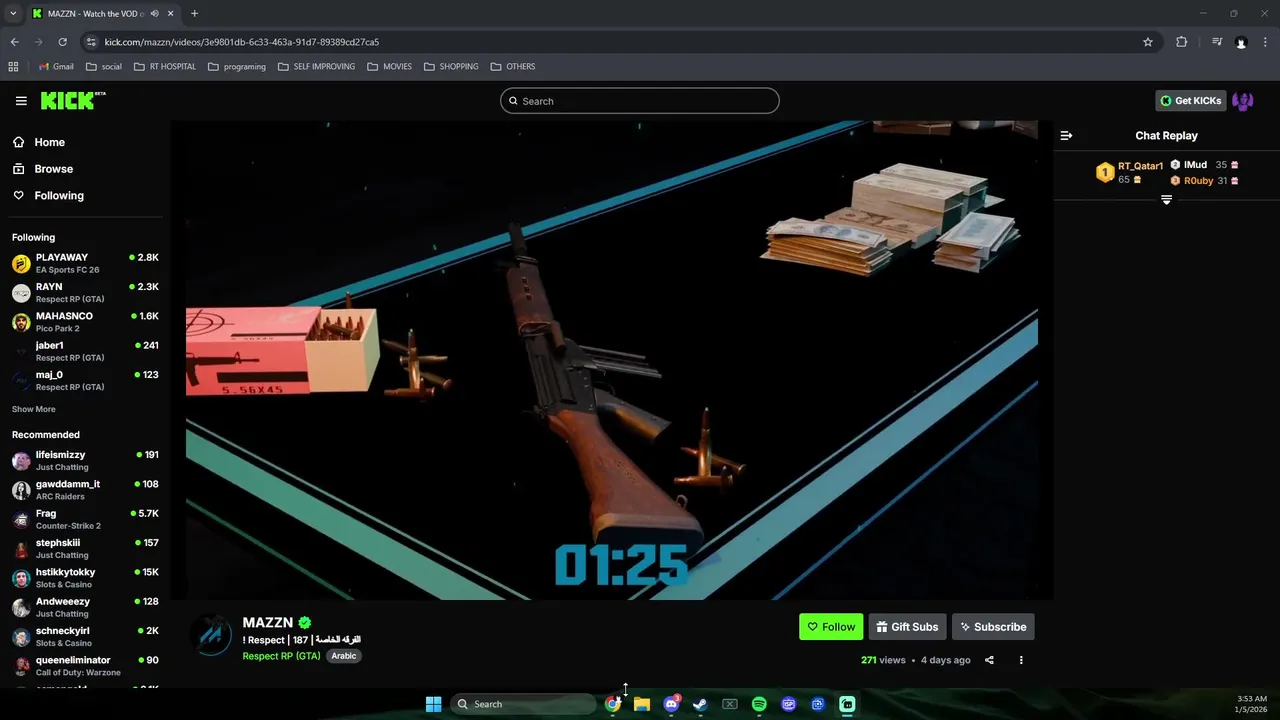Follow the MAZZN channel

coord(831,627)
